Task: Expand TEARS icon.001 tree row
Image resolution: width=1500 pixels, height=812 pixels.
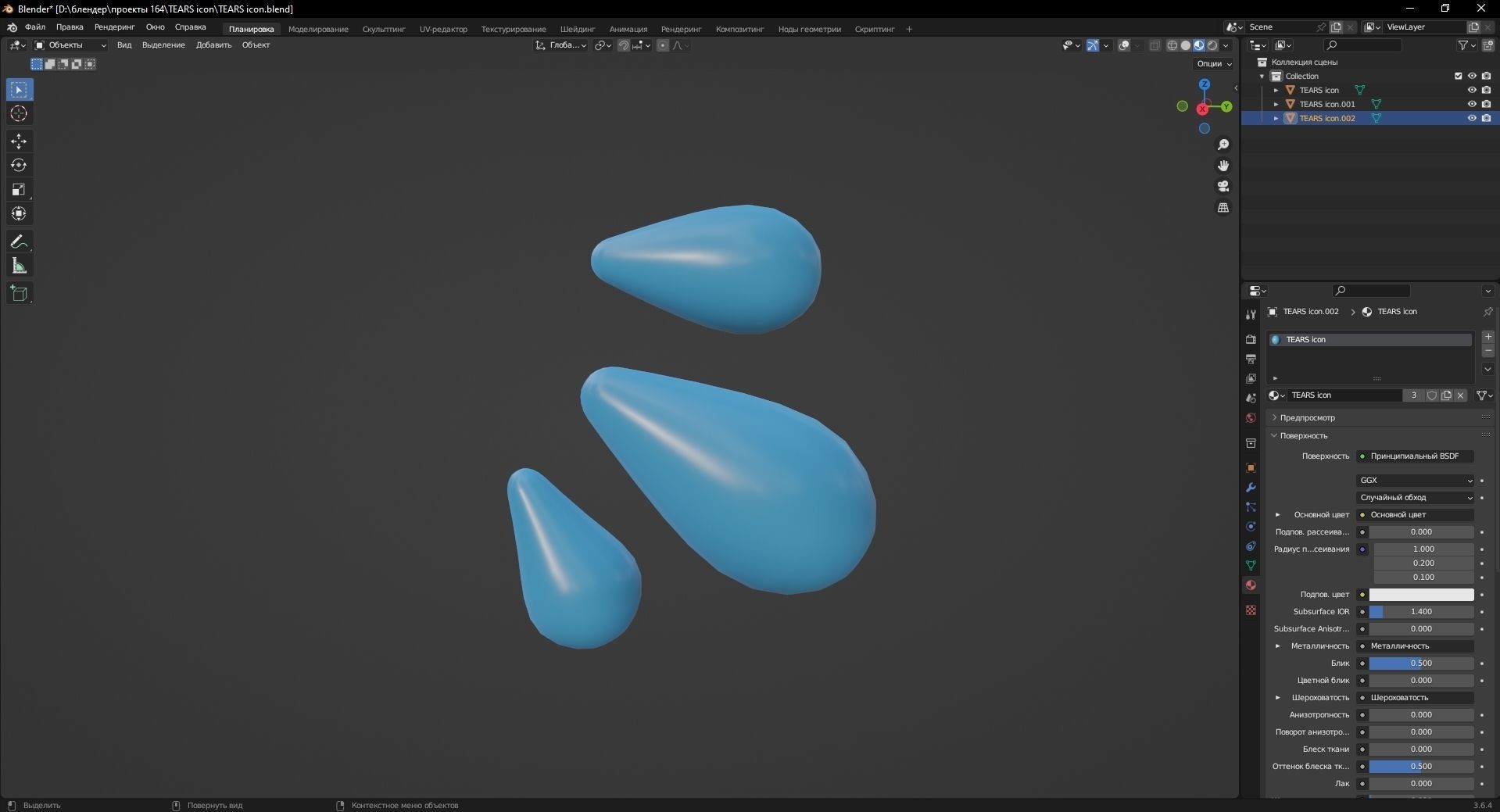Action: click(x=1276, y=104)
